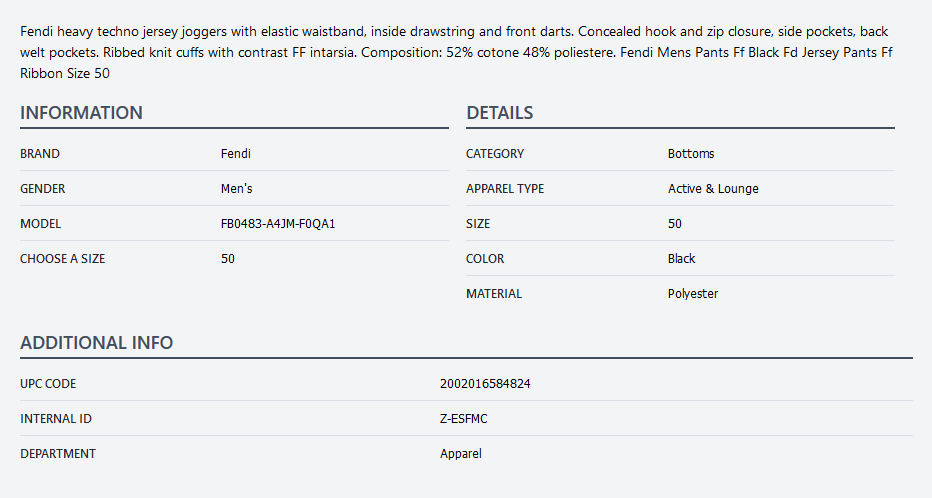
Task: Click the ADDITIONAL INFO section heading
Action: click(x=96, y=343)
